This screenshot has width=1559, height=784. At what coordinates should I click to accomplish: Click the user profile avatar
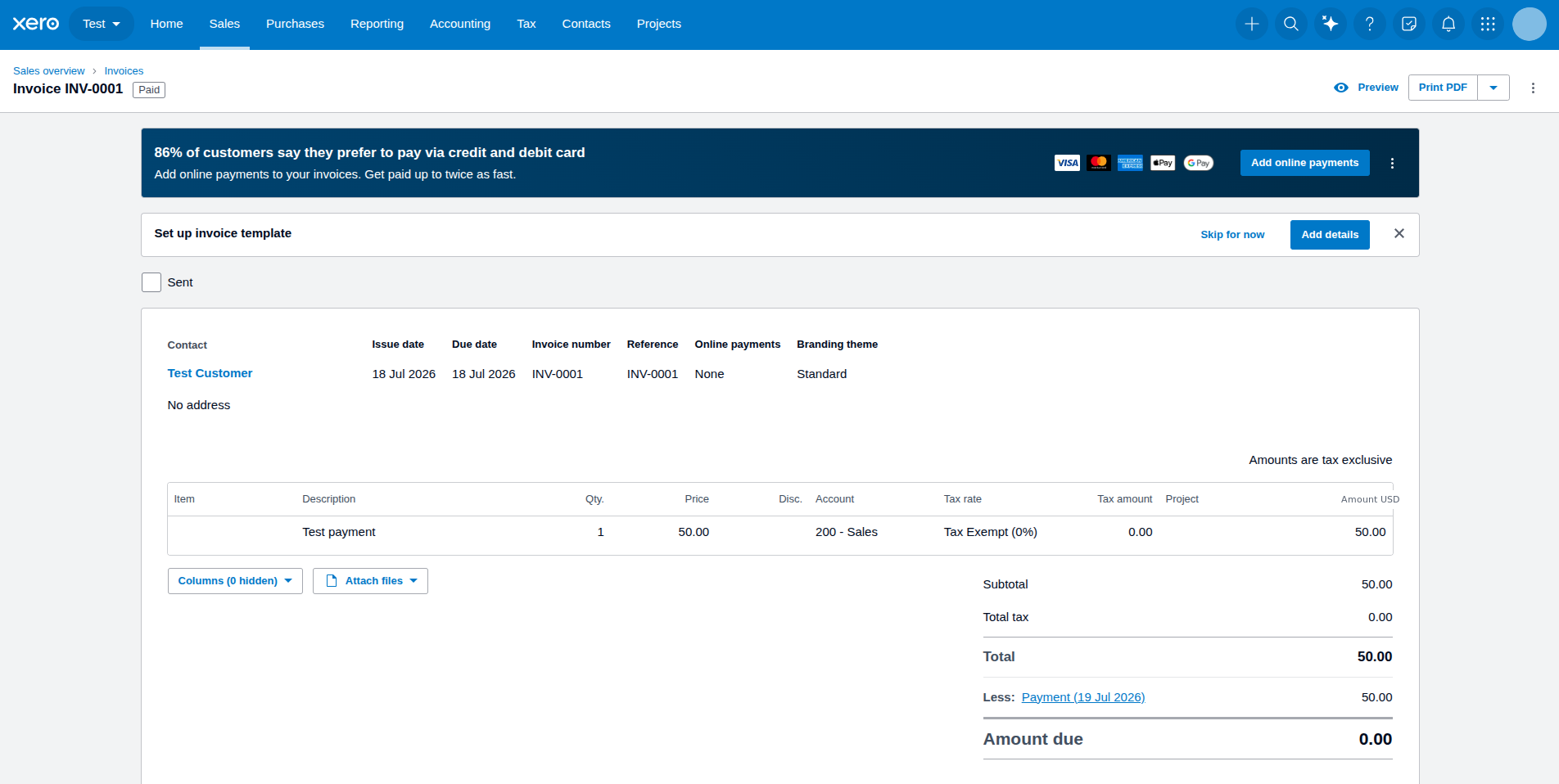click(1530, 24)
